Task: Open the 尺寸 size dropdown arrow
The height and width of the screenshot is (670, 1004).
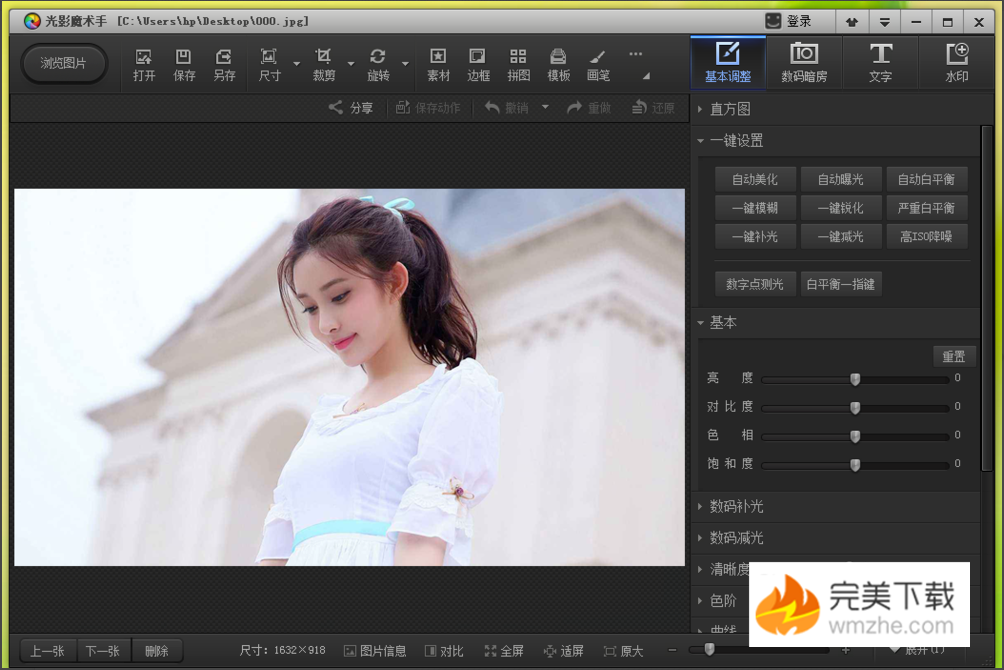Action: tap(297, 65)
